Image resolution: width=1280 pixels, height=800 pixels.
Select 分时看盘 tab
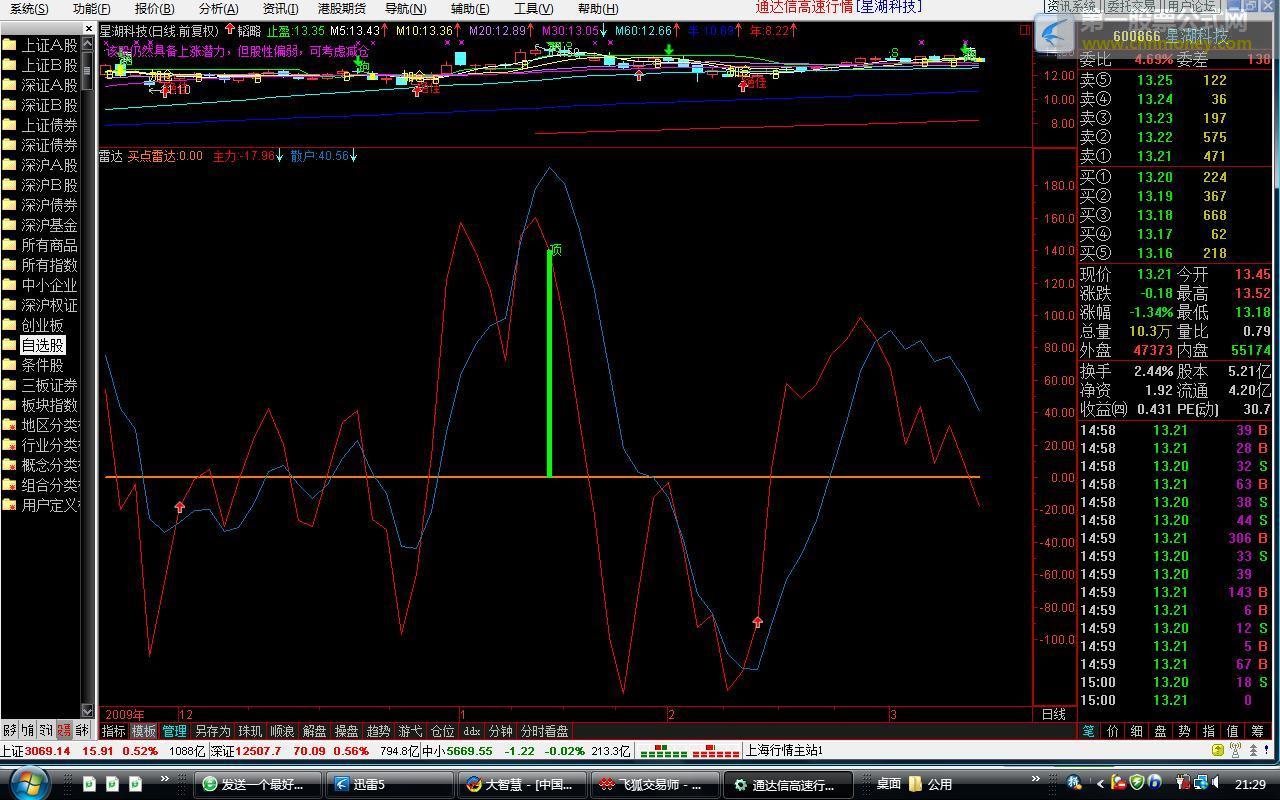(x=545, y=731)
